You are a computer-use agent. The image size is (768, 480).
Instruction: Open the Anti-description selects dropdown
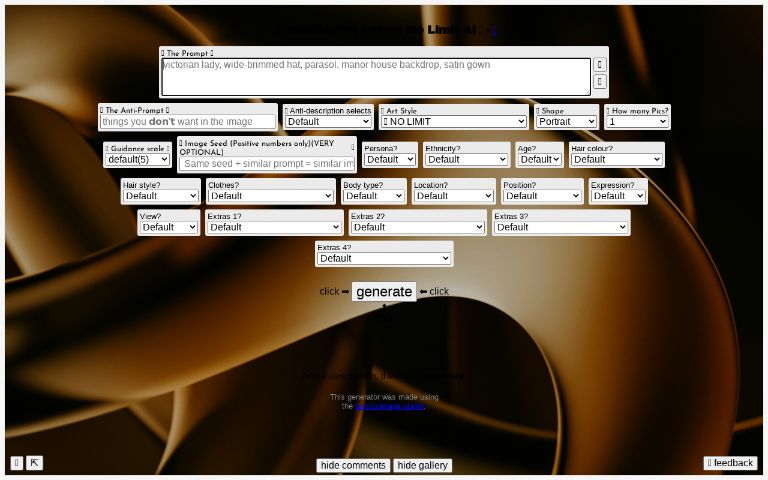(328, 121)
